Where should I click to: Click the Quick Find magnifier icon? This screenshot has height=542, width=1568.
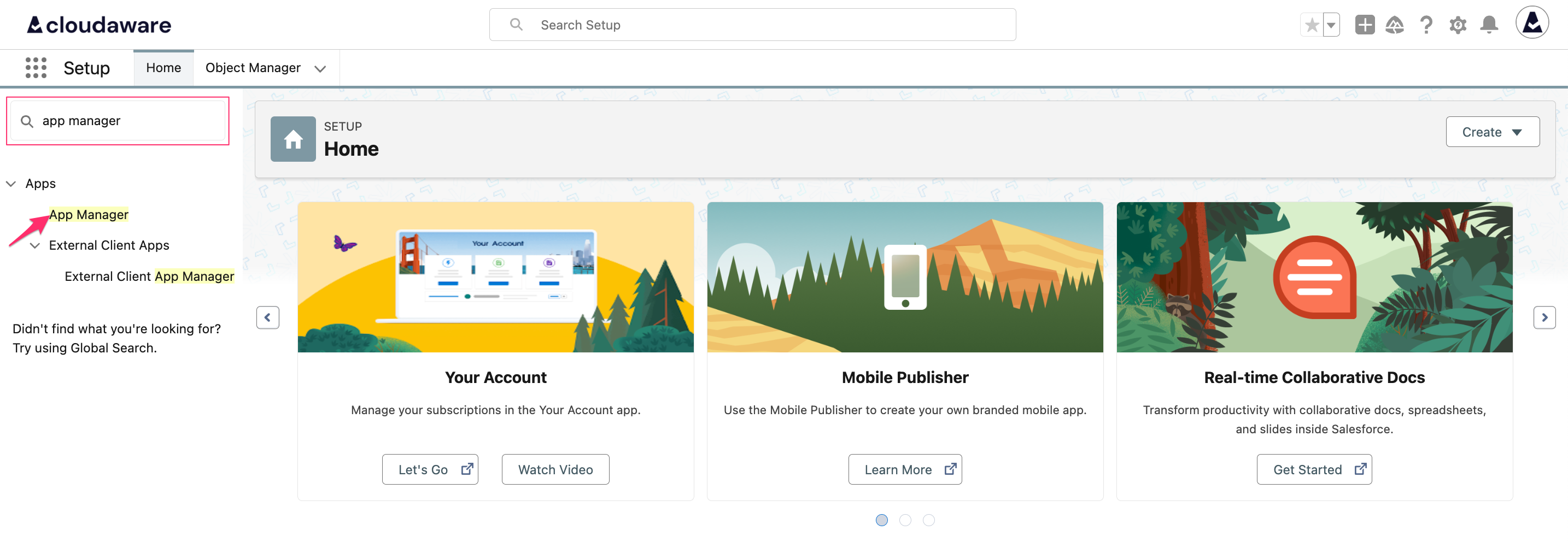[x=27, y=121]
